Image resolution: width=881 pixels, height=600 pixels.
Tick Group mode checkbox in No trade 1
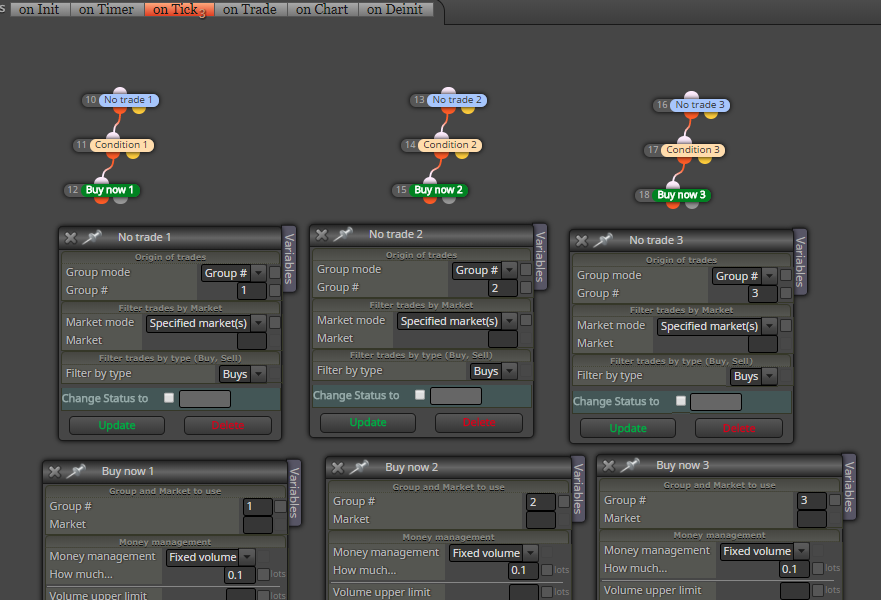tap(275, 272)
